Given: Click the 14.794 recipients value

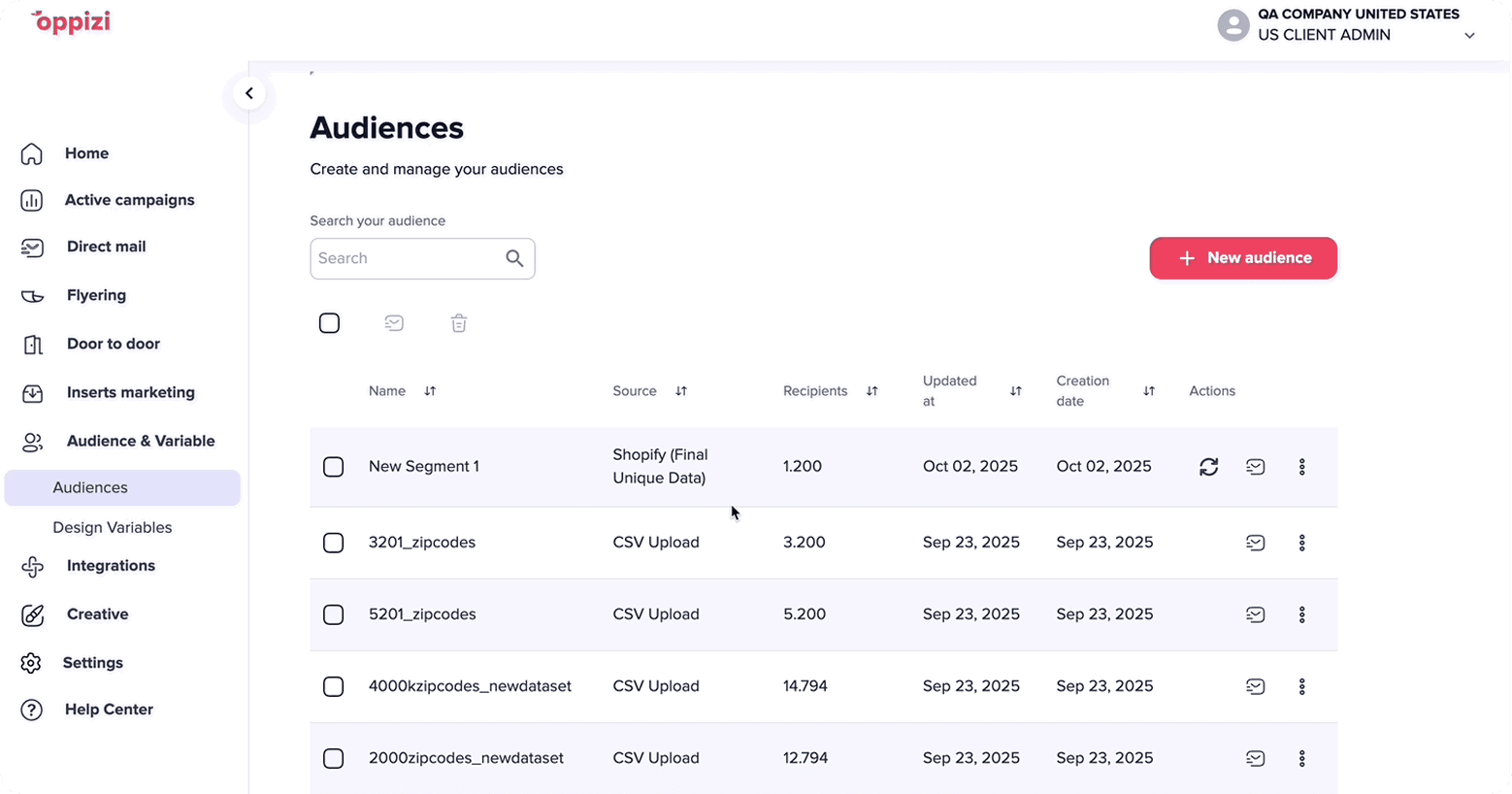Looking at the screenshot, I should point(805,686).
